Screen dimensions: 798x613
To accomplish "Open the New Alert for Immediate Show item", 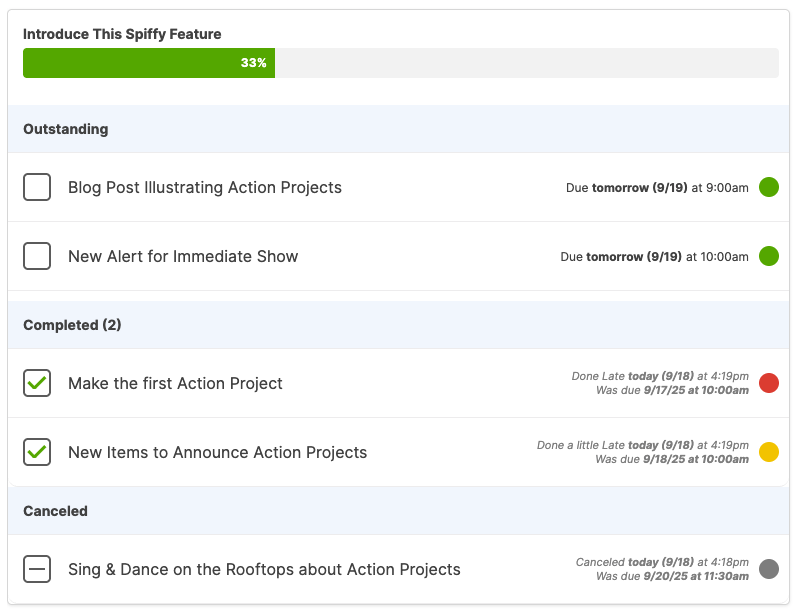I will click(x=183, y=256).
